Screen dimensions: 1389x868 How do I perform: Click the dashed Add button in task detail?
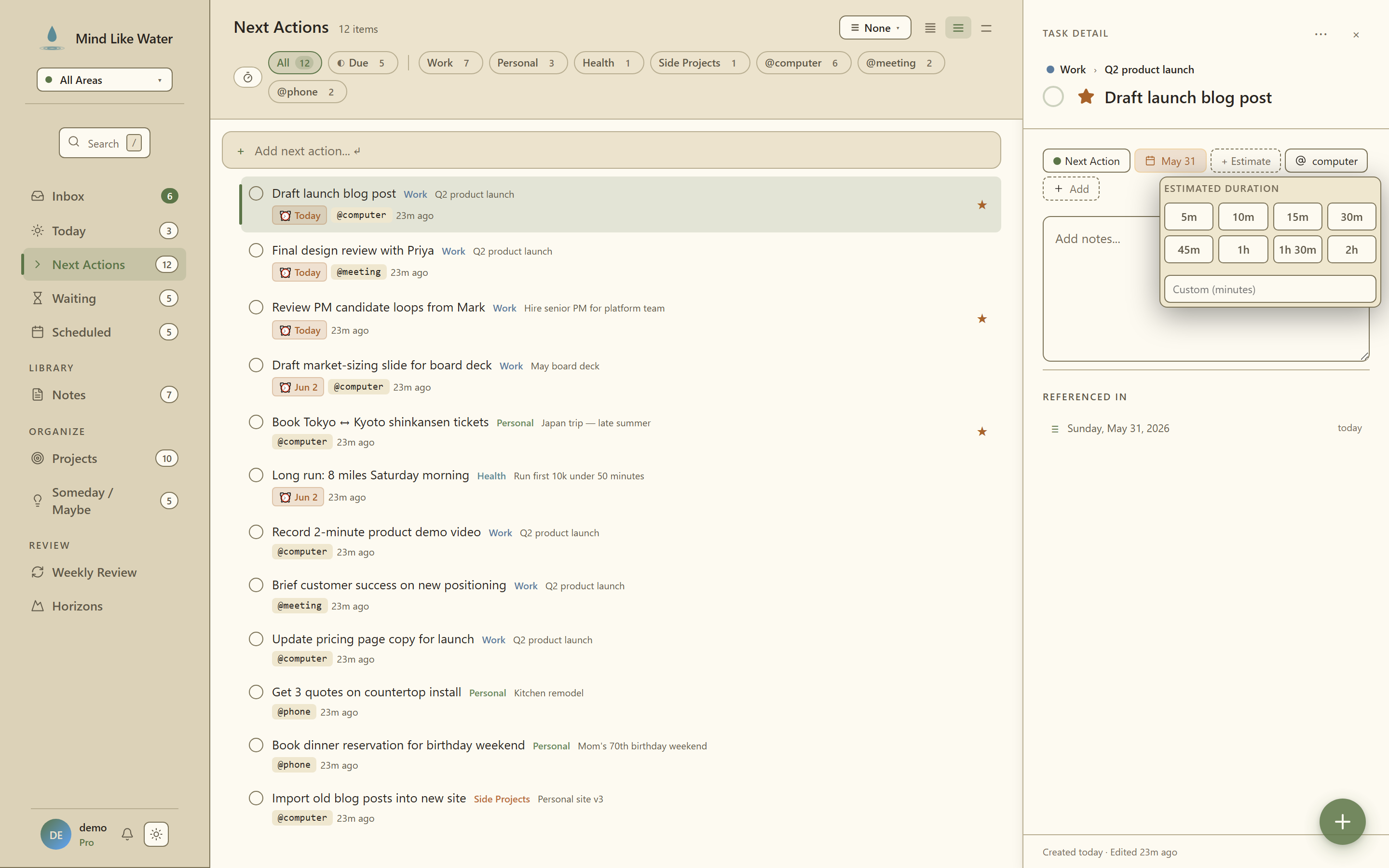1071,188
